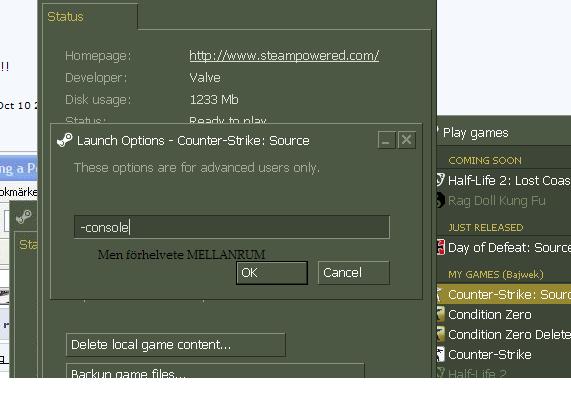Select the Rag Doll Kung Fu game icon
Image resolution: width=571 pixels, height=411 pixels.
point(440,200)
